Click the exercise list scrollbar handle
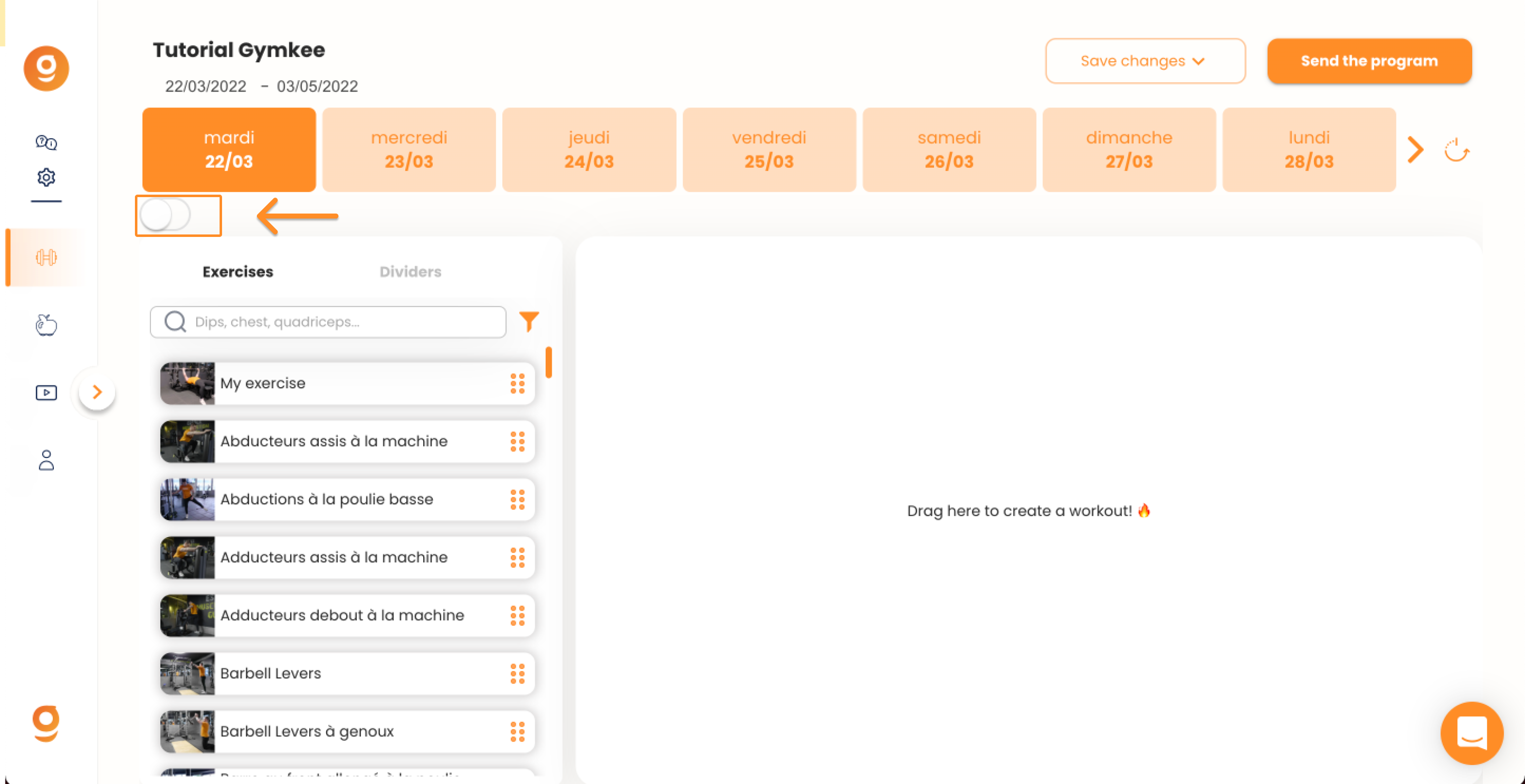The width and height of the screenshot is (1525, 784). [549, 362]
